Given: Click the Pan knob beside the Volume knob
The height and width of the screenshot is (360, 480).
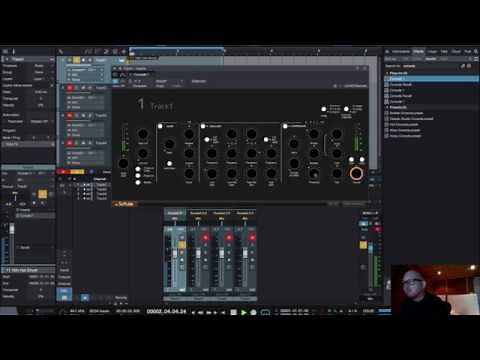Looking at the screenshot, I should pyautogui.click(x=337, y=173).
